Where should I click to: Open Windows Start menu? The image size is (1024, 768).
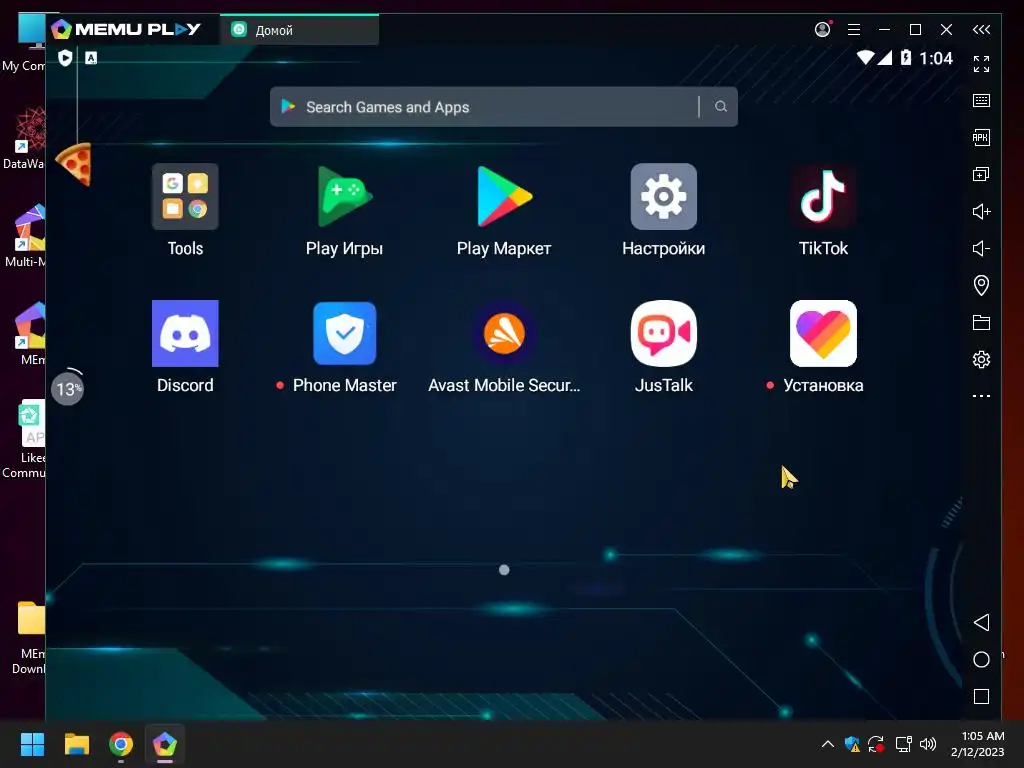[x=32, y=744]
